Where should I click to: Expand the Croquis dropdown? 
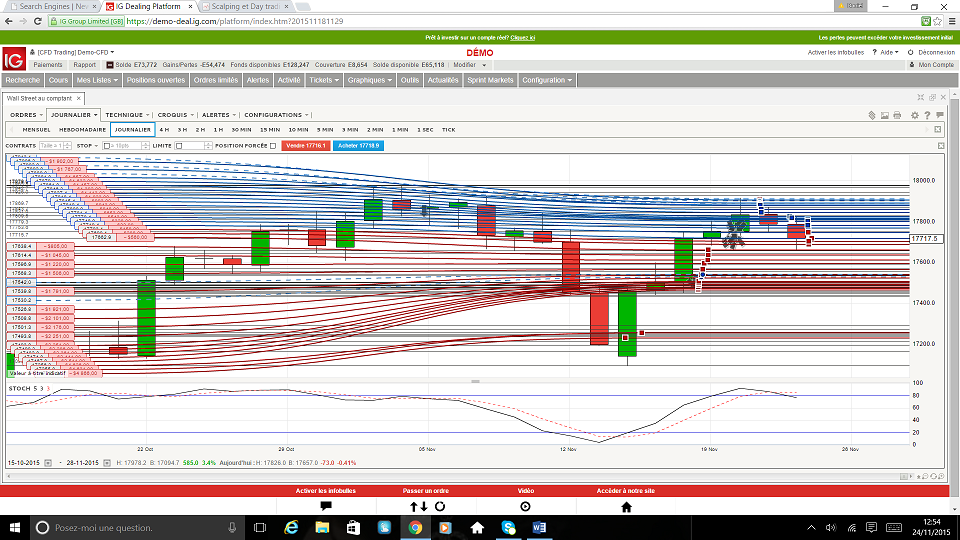176,114
